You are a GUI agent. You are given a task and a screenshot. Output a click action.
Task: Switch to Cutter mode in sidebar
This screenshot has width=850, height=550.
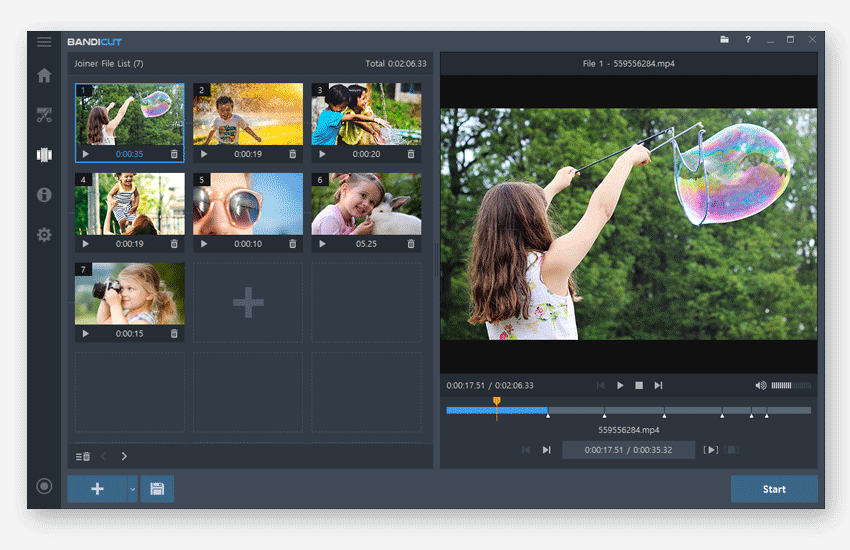pos(44,115)
